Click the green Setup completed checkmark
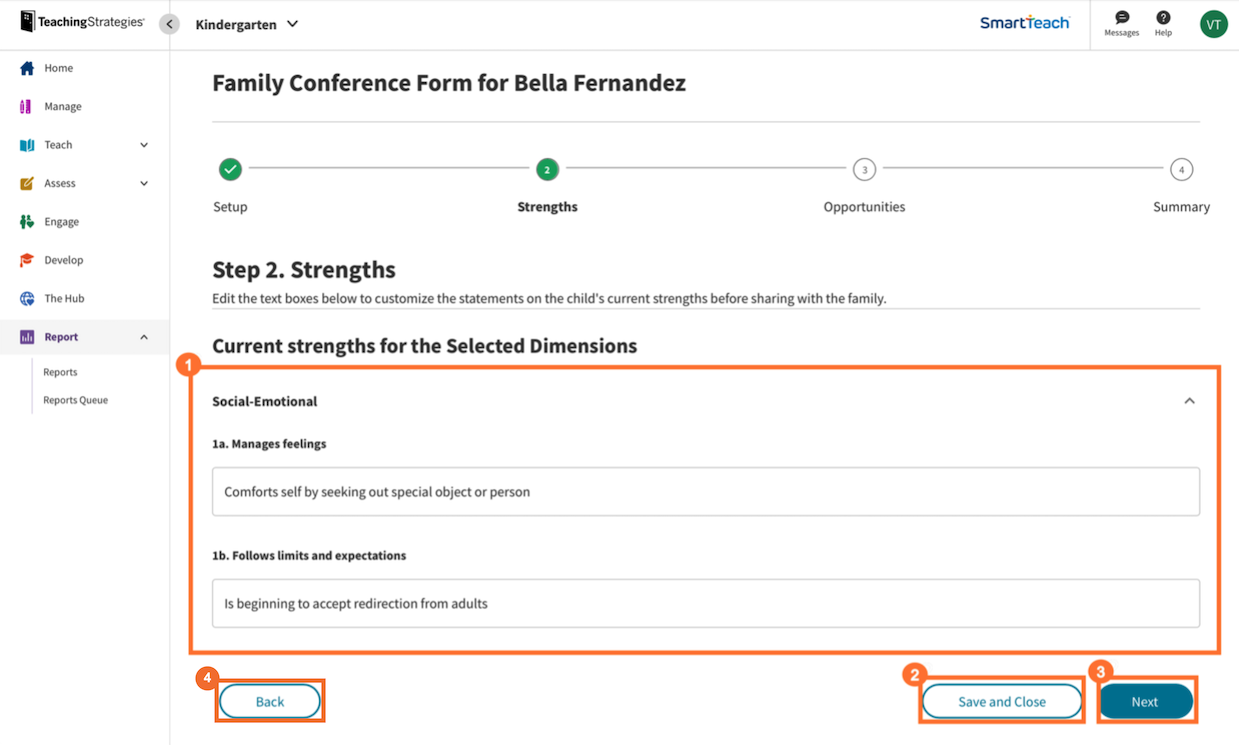This screenshot has height=745, width=1239. [230, 169]
